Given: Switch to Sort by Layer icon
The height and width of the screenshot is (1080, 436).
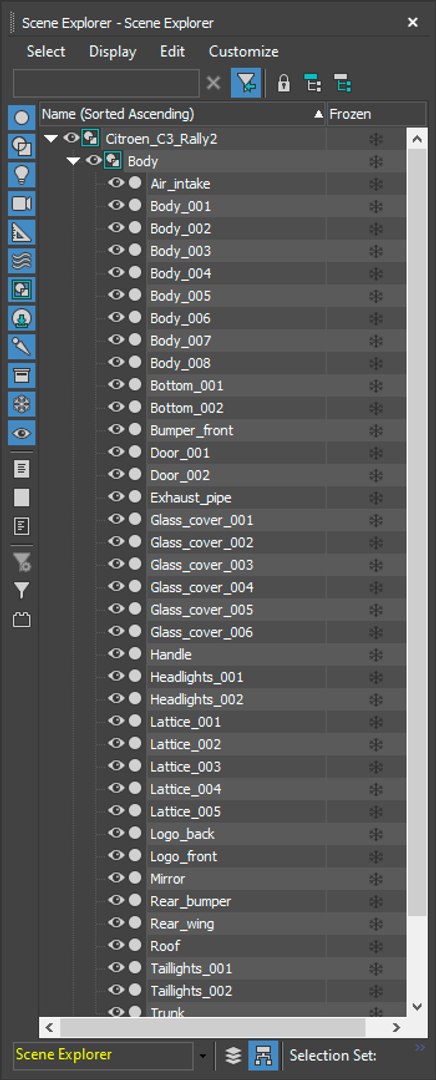Looking at the screenshot, I should 233,1055.
